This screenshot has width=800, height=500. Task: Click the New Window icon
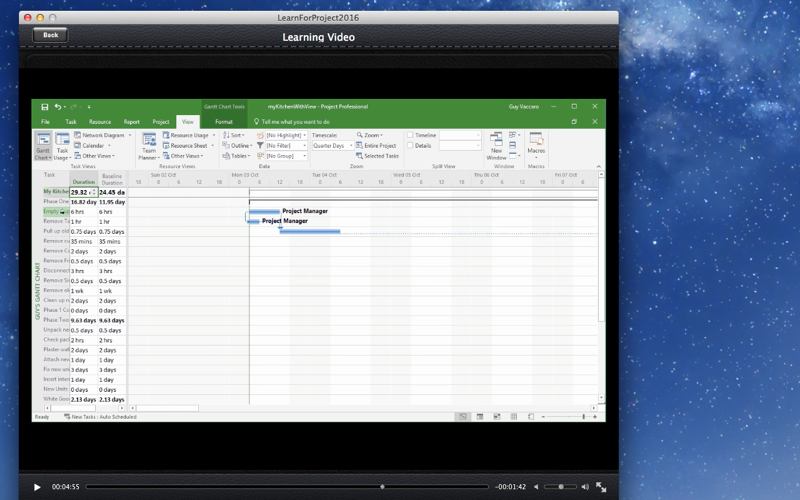(x=496, y=146)
